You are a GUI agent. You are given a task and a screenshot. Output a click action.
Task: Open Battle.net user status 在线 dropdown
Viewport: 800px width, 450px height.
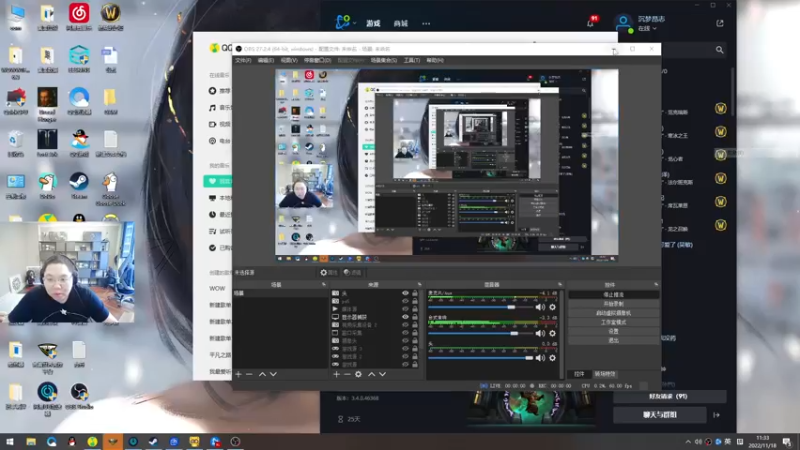[x=646, y=29]
